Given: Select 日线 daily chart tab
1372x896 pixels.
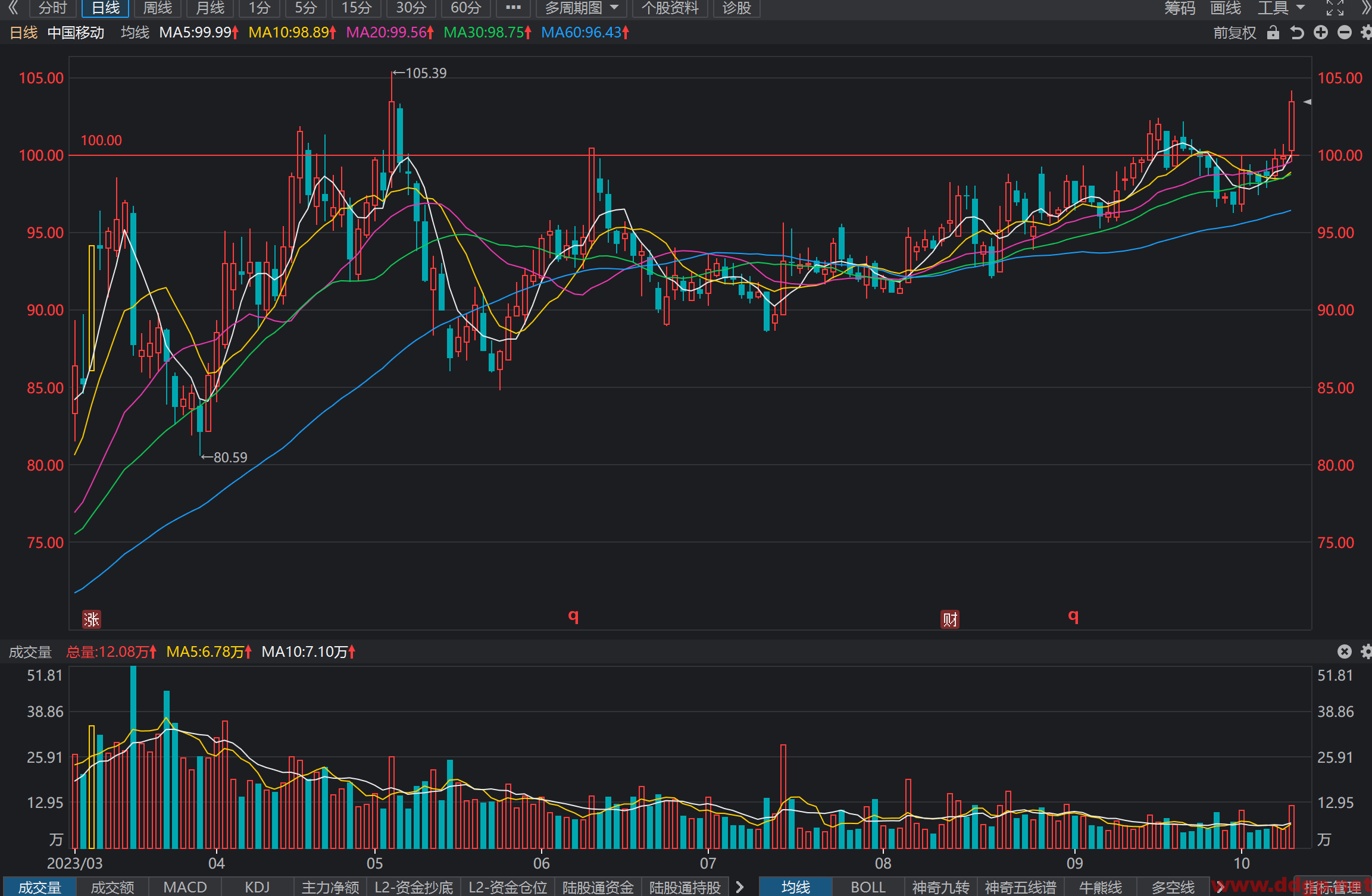Looking at the screenshot, I should [105, 8].
